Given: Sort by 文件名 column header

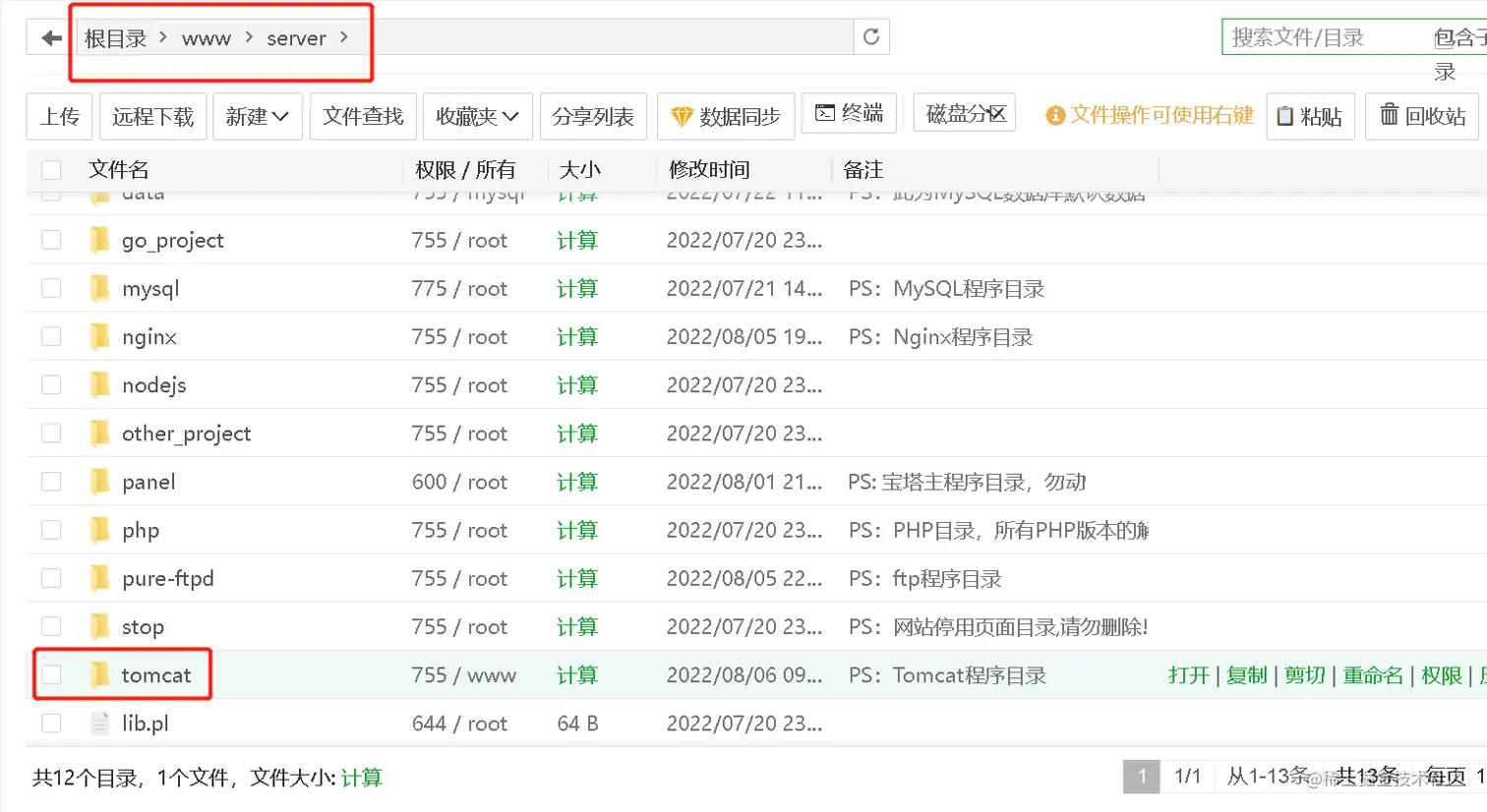Looking at the screenshot, I should [119, 170].
